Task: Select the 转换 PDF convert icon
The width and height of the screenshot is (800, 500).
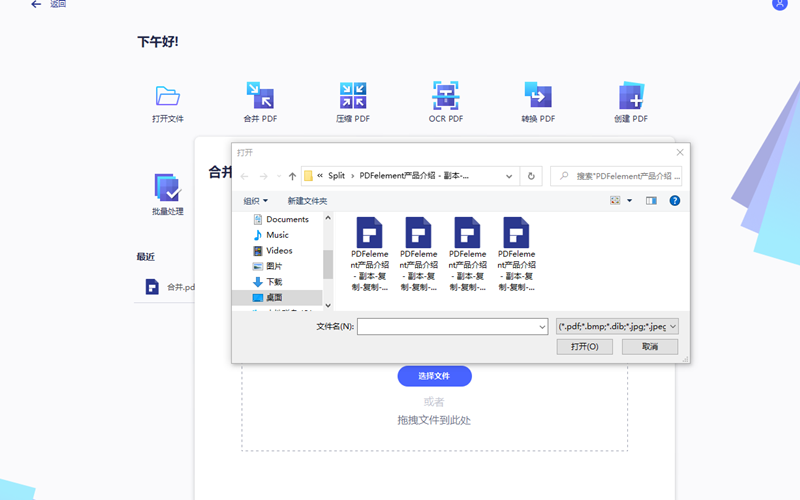Action: (x=538, y=96)
